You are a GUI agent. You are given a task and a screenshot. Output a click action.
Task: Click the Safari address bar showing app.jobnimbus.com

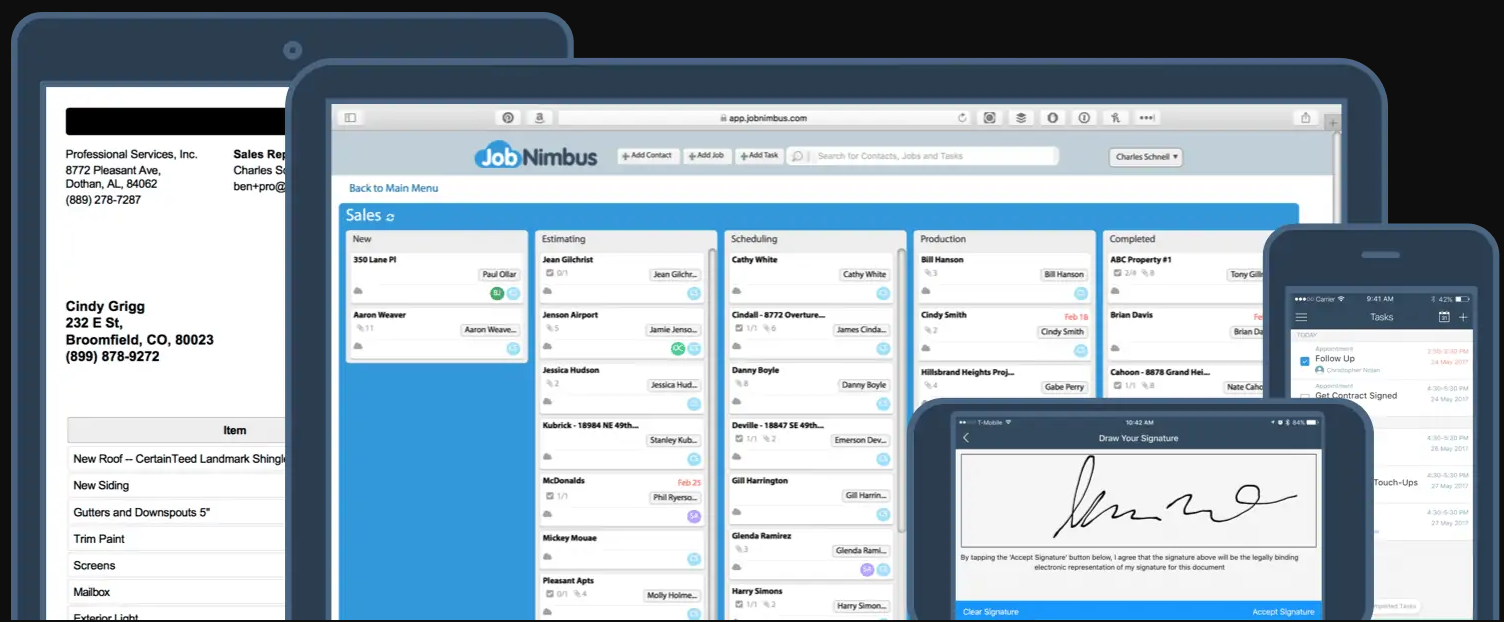click(x=763, y=118)
